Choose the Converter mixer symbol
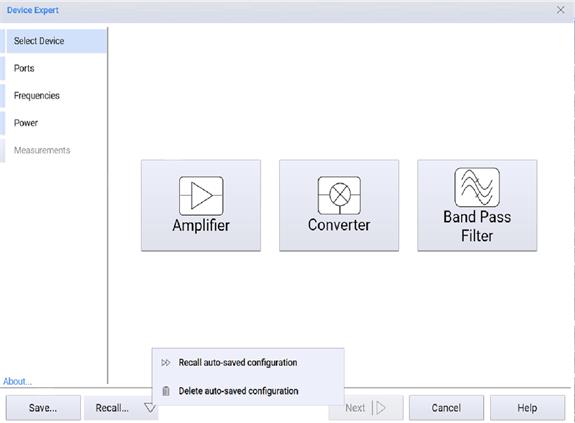The width and height of the screenshot is (575, 423). click(339, 195)
